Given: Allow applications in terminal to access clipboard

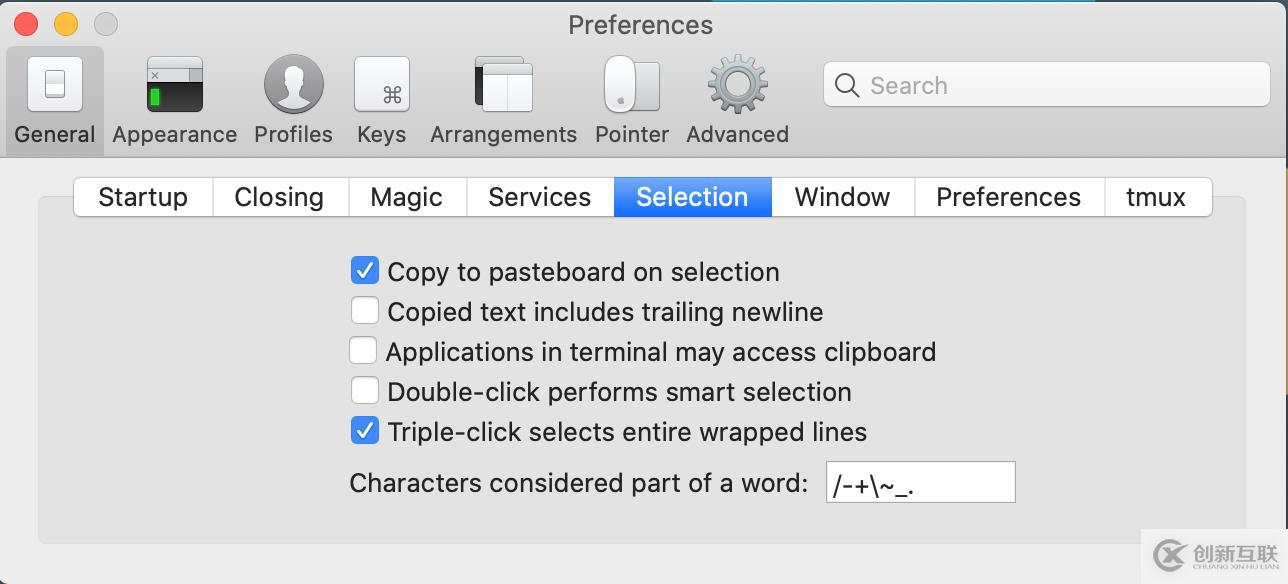Looking at the screenshot, I should pyautogui.click(x=365, y=350).
